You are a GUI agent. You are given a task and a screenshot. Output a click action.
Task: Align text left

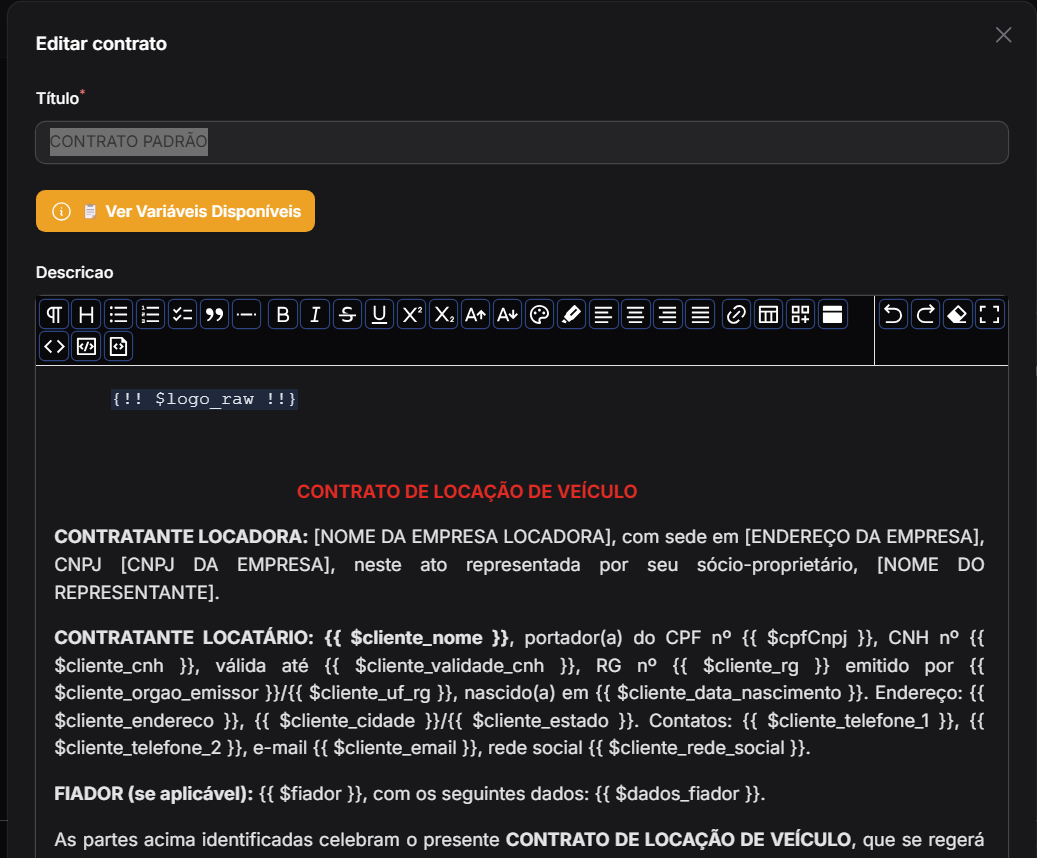click(x=603, y=314)
